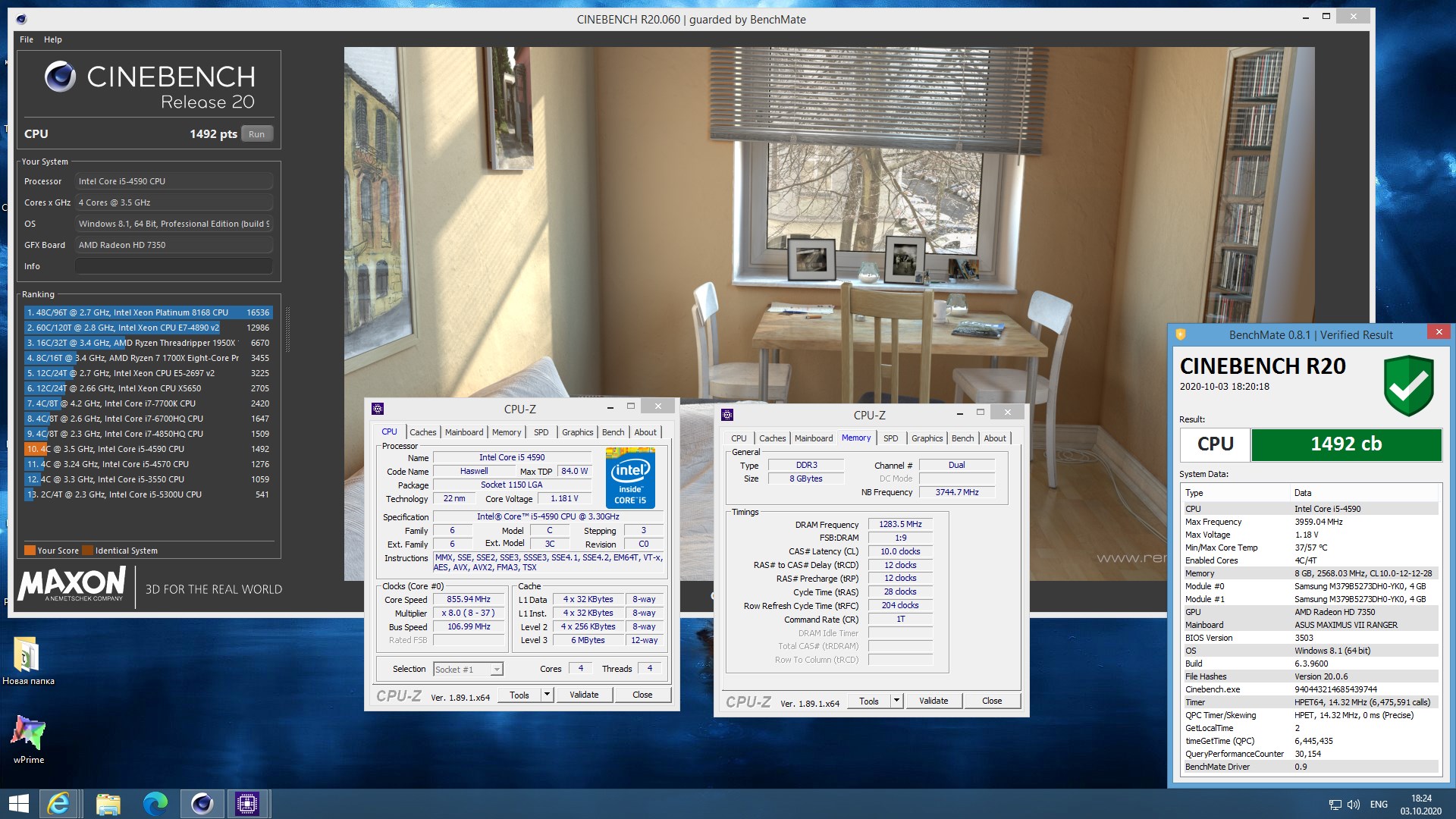Click the orange Your Score legend swatch
The width and height of the screenshot is (1456, 819).
coord(30,551)
